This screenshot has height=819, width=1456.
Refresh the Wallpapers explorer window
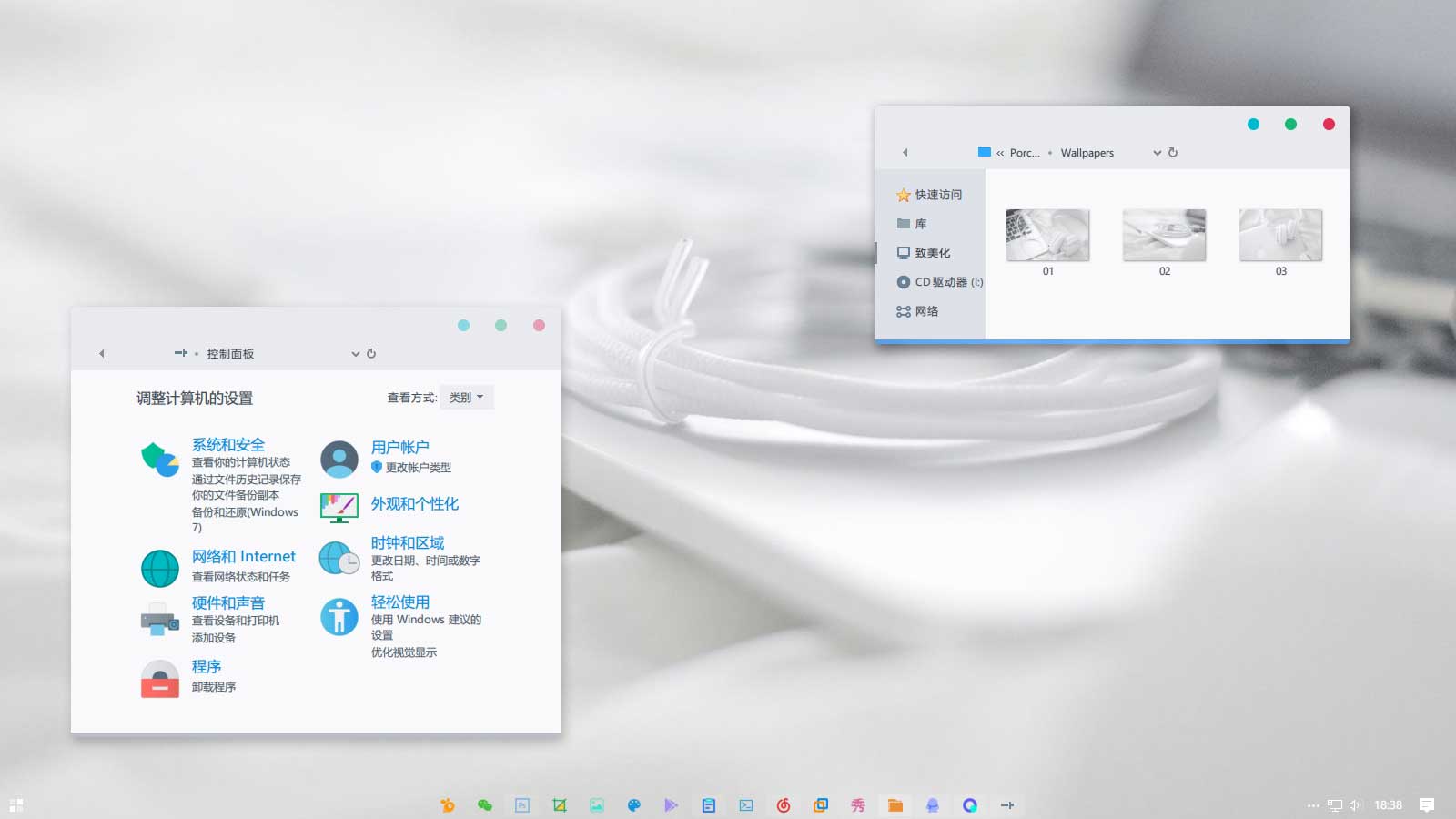click(1173, 153)
